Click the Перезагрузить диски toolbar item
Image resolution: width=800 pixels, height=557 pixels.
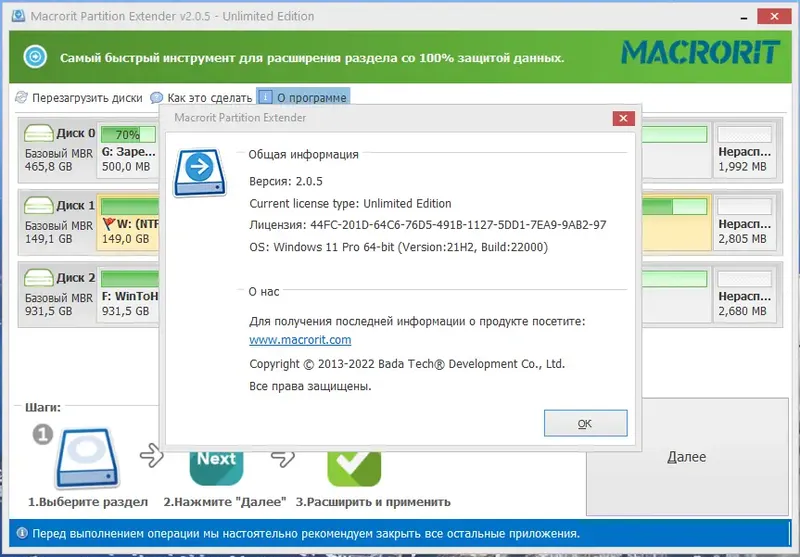pyautogui.click(x=79, y=97)
